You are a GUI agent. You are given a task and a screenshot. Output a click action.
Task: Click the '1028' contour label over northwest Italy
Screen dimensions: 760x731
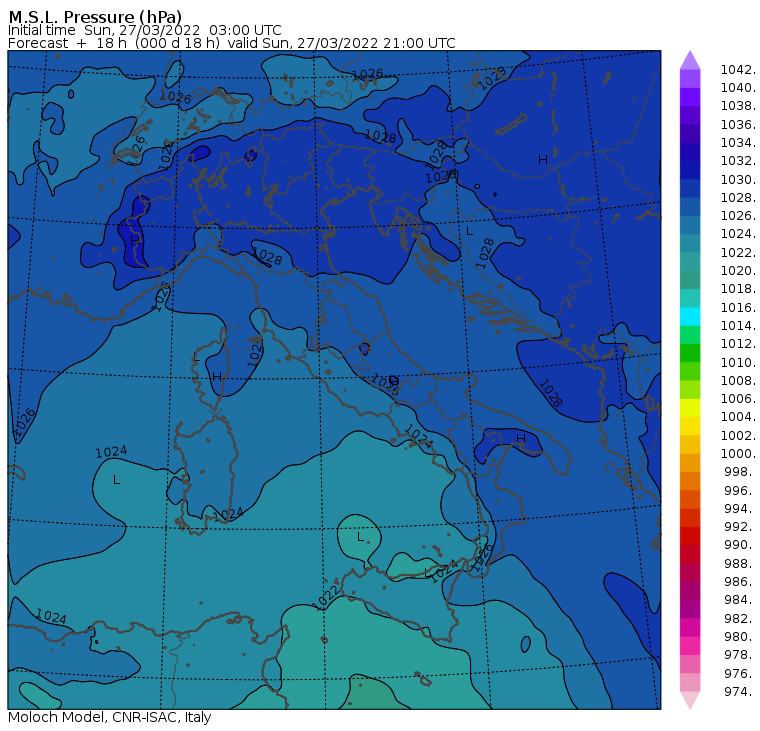pos(267,256)
